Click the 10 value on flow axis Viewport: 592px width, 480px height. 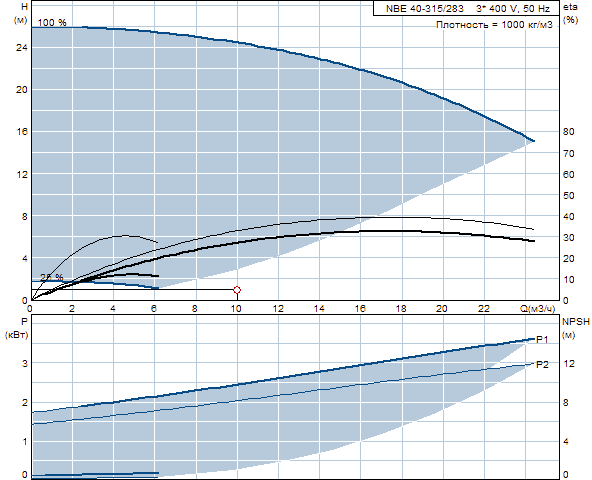(x=236, y=309)
